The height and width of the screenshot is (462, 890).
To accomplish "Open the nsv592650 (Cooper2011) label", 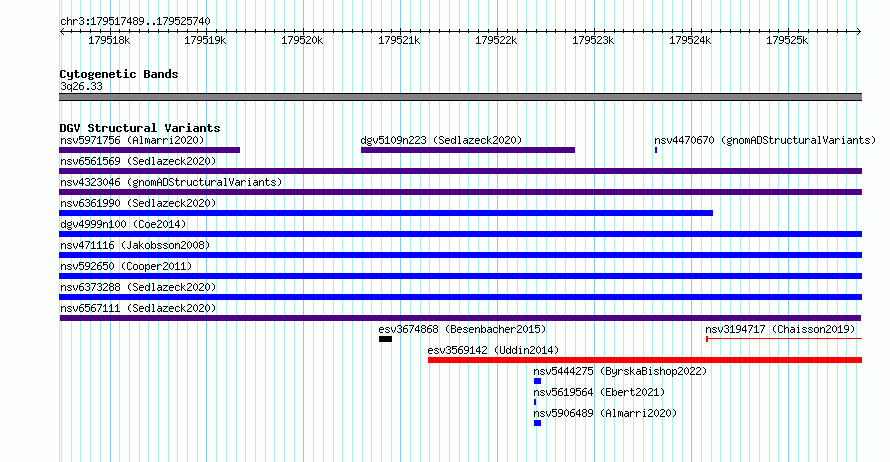I will tap(126, 266).
